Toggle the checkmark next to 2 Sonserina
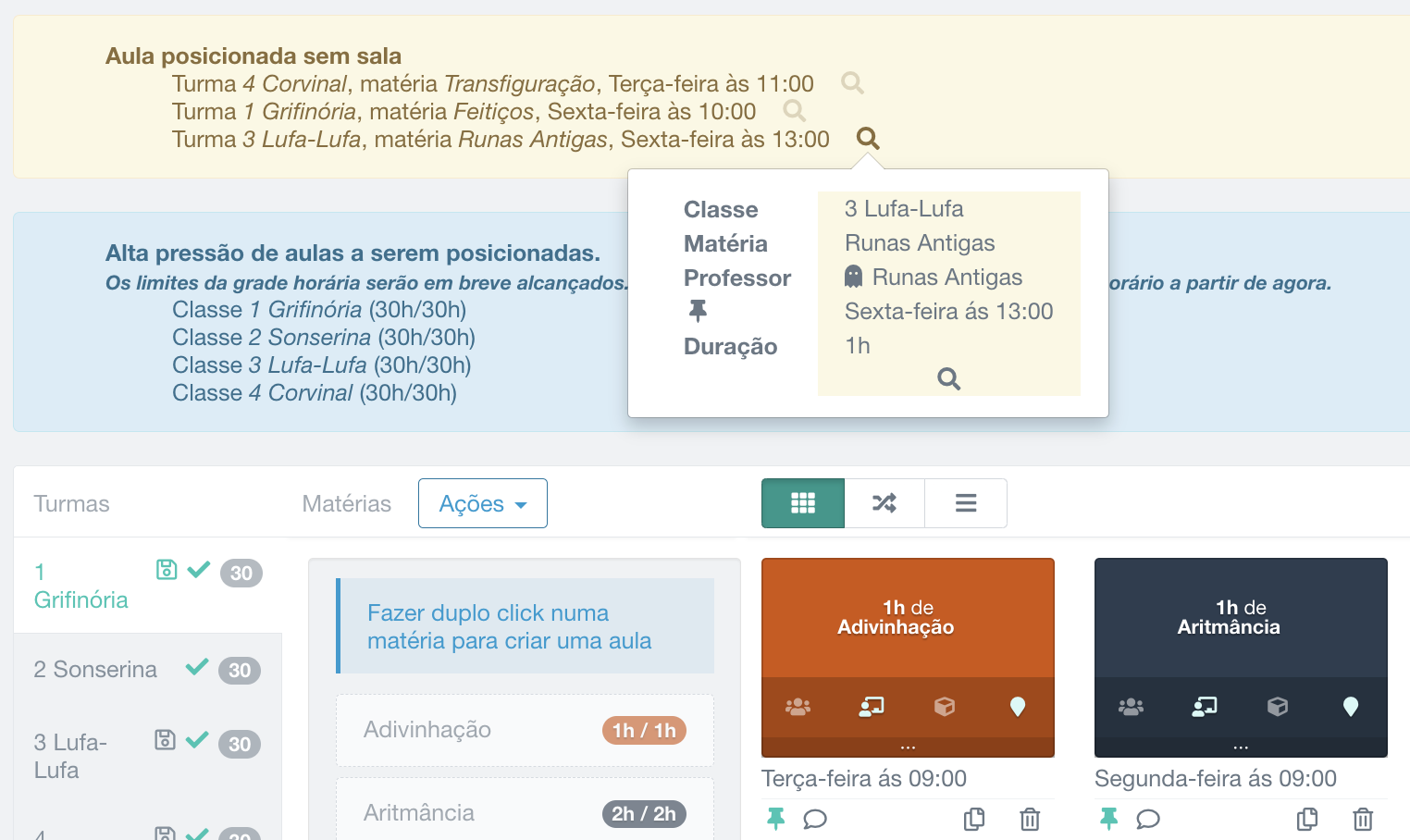 point(197,669)
